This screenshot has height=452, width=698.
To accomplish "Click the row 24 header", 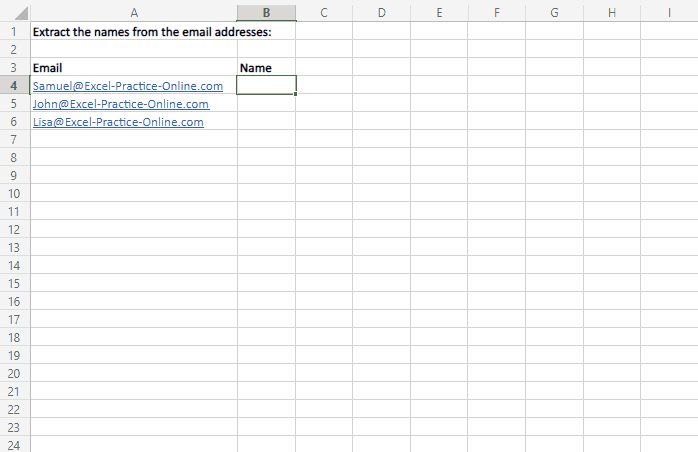I will (x=15, y=444).
